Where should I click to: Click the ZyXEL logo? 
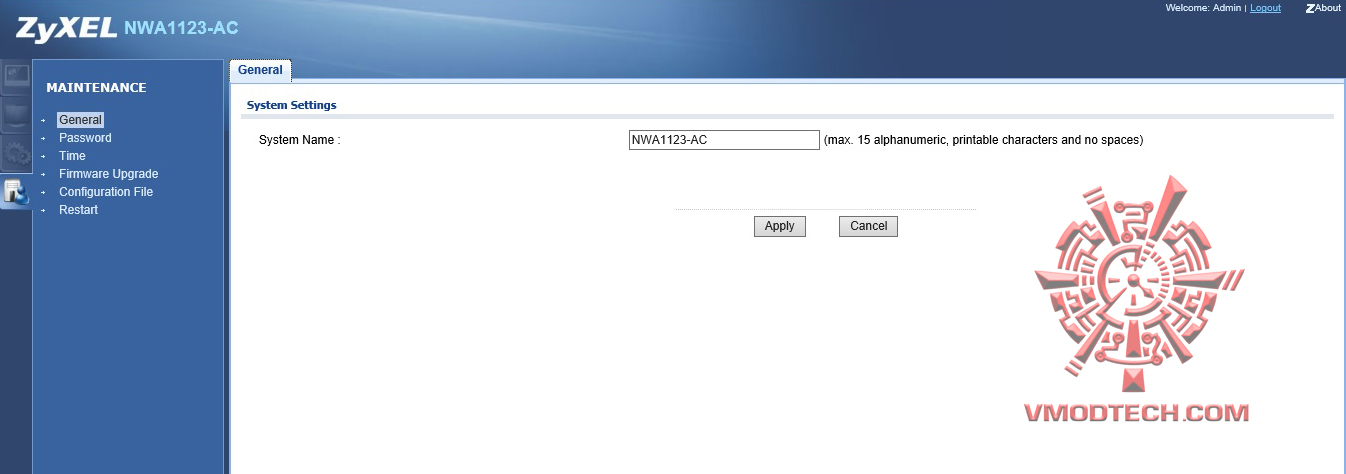(x=66, y=28)
